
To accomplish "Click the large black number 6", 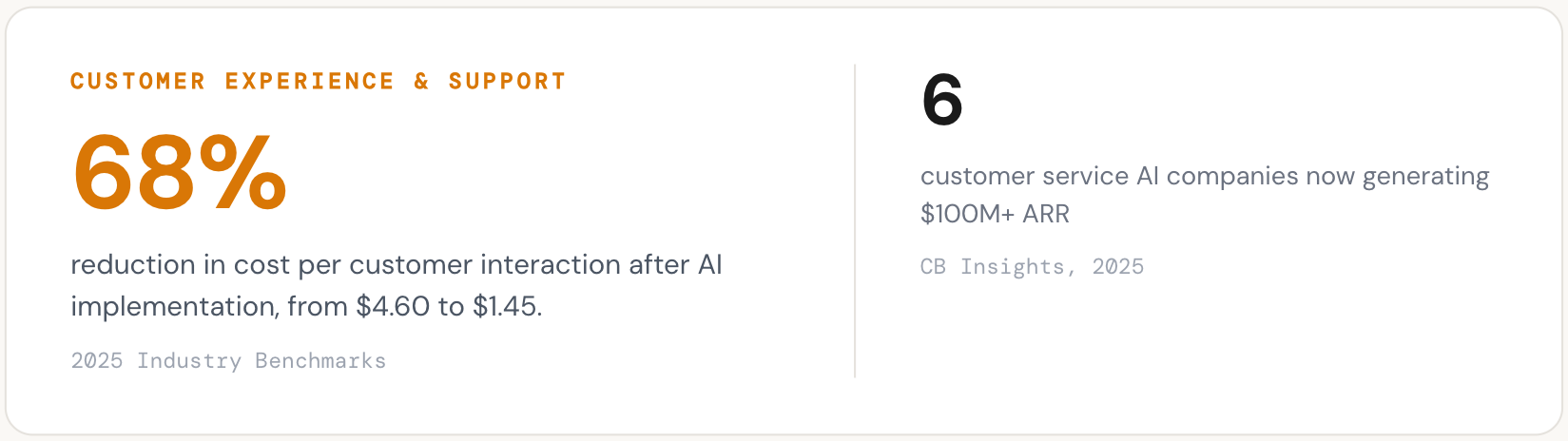I will tap(941, 100).
